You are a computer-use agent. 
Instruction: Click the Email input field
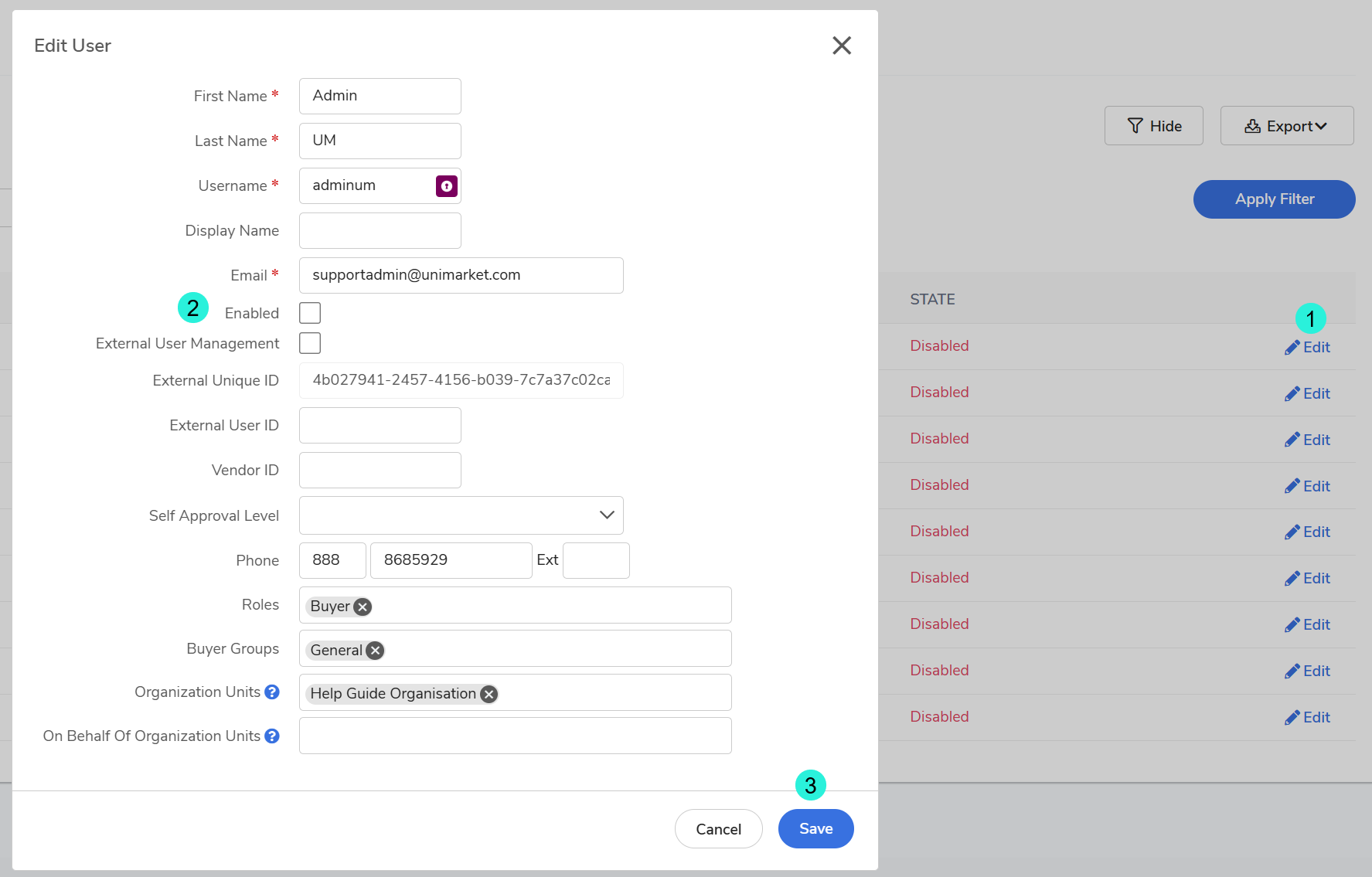pos(461,276)
